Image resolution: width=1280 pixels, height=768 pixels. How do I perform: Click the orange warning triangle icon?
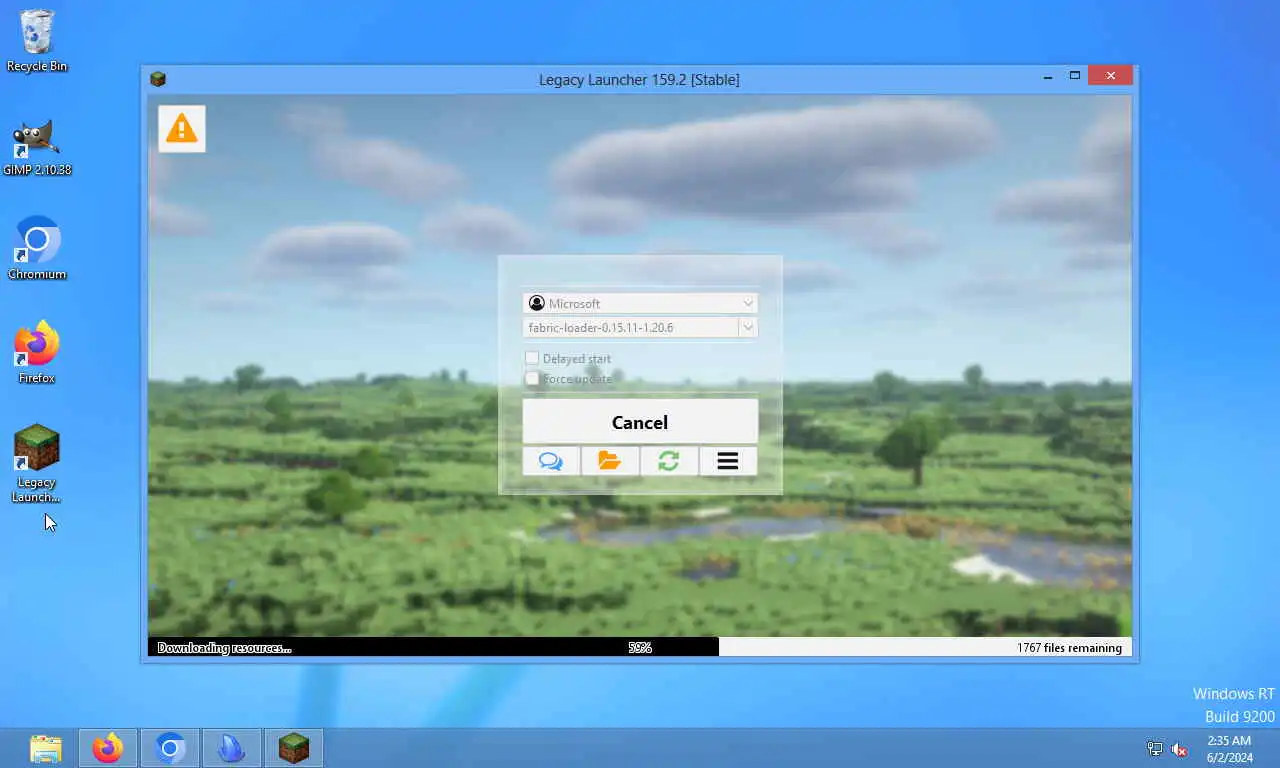[x=181, y=129]
